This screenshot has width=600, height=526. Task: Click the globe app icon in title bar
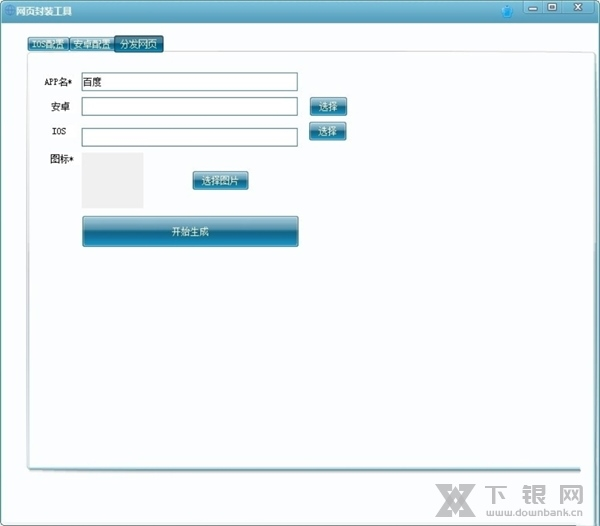9,10
